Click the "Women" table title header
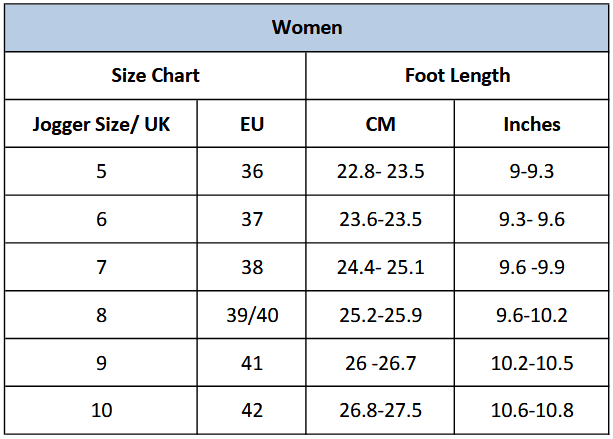This screenshot has width=613, height=439. point(306,27)
